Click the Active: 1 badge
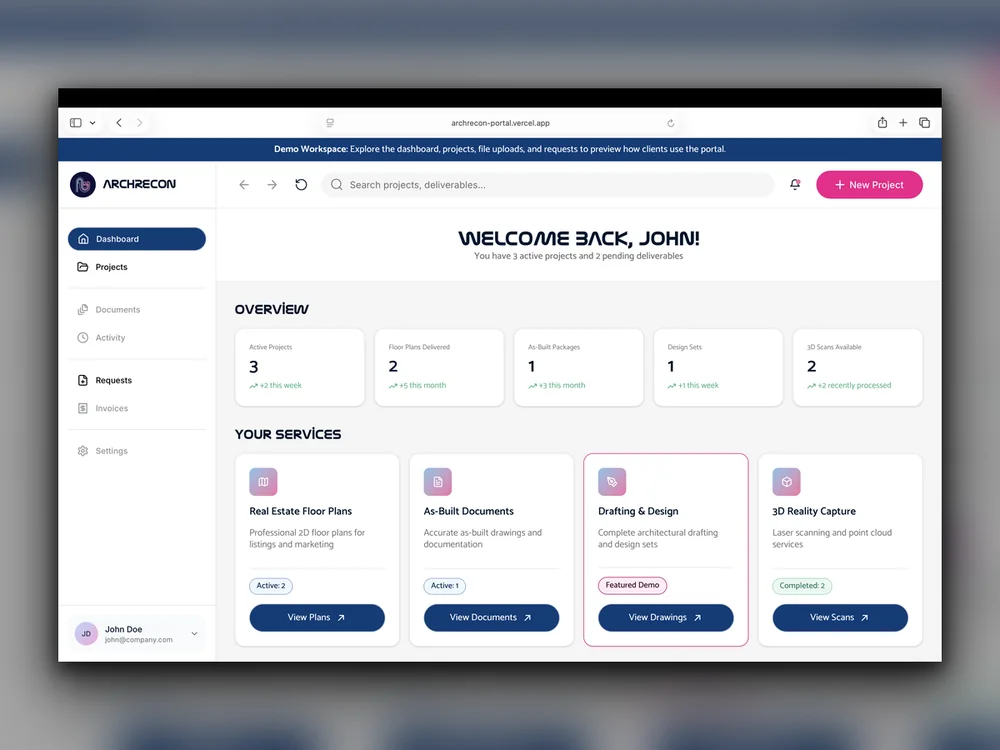 (x=445, y=585)
